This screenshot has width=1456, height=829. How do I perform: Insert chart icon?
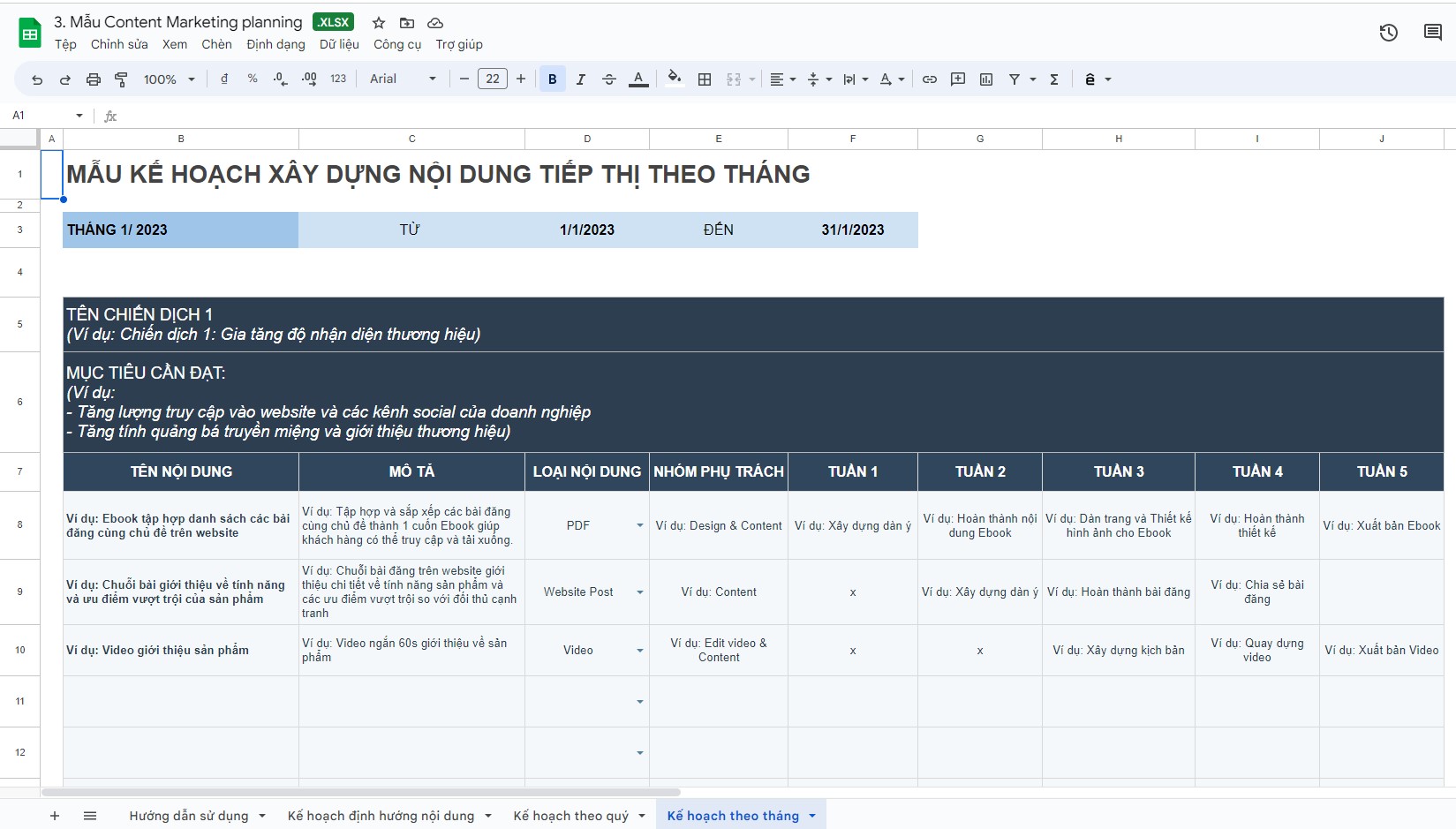(986, 79)
